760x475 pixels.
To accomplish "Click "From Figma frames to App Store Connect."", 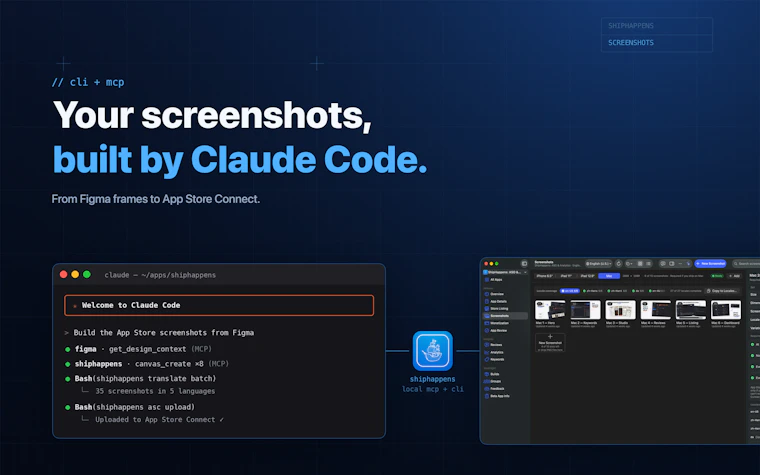I will click(x=156, y=199).
